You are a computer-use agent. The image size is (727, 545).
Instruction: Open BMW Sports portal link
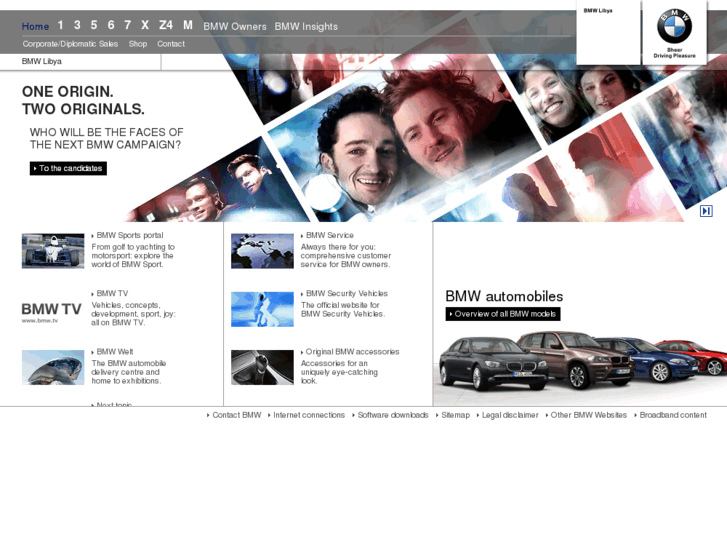[x=128, y=235]
